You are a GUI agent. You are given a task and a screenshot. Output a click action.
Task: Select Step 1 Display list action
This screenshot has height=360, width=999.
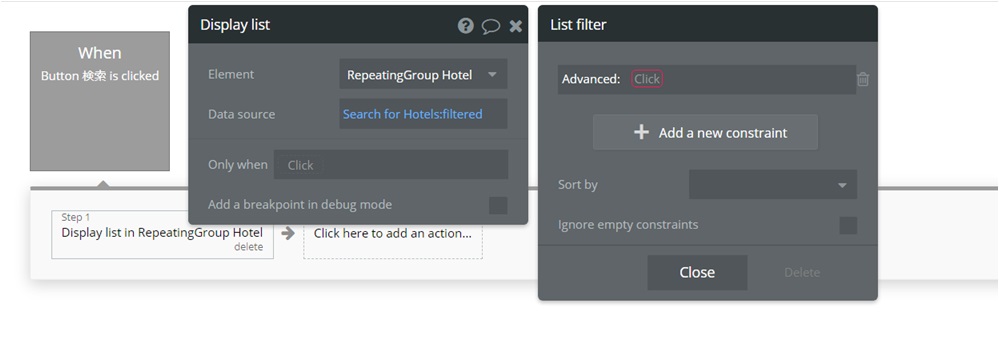click(162, 234)
